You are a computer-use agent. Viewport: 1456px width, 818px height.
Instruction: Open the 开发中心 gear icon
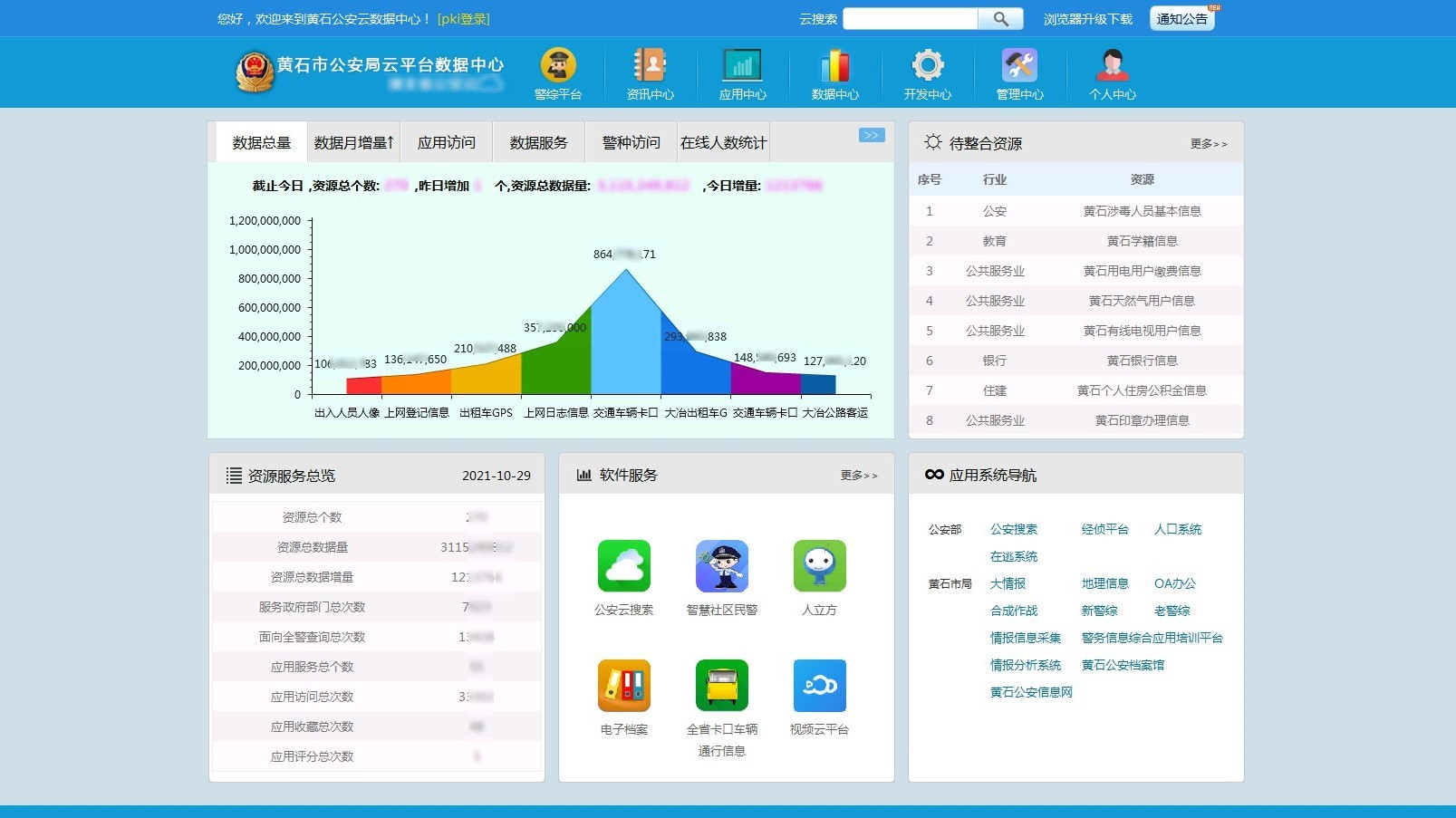[x=927, y=67]
